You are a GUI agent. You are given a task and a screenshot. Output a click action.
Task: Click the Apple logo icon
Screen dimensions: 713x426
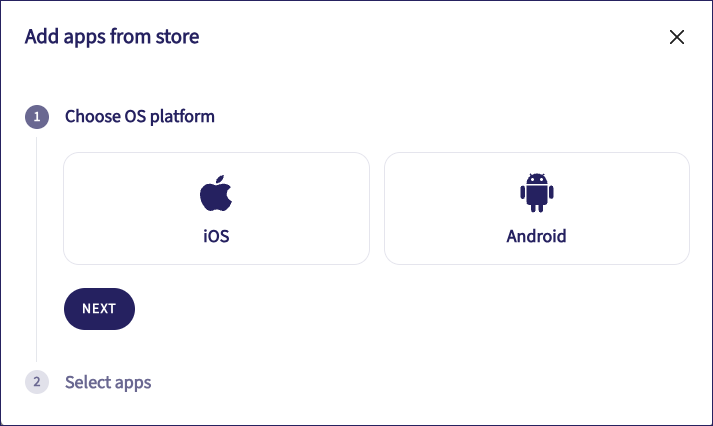pos(216,193)
